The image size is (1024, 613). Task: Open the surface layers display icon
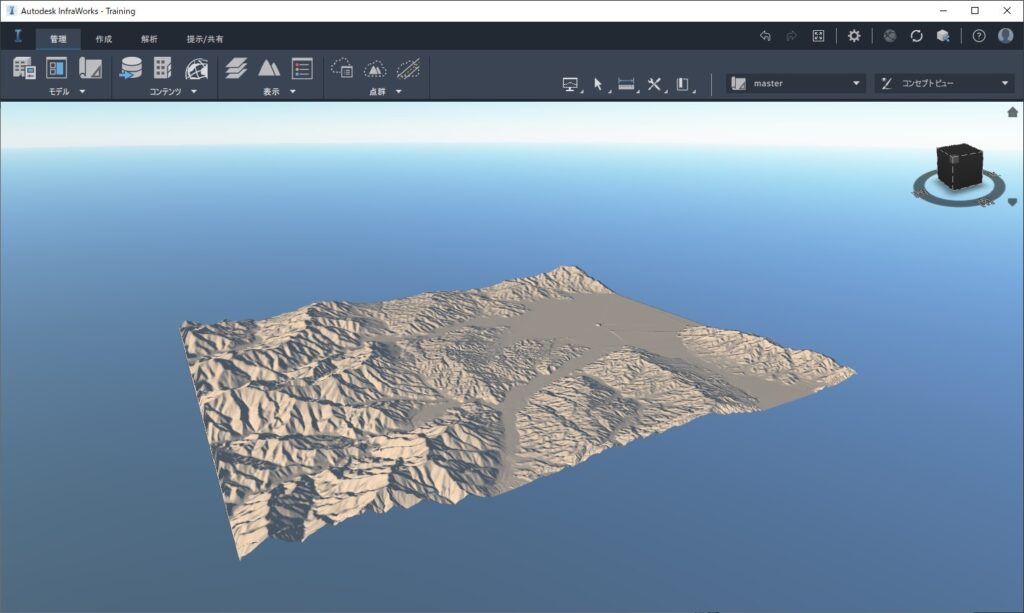click(x=234, y=70)
